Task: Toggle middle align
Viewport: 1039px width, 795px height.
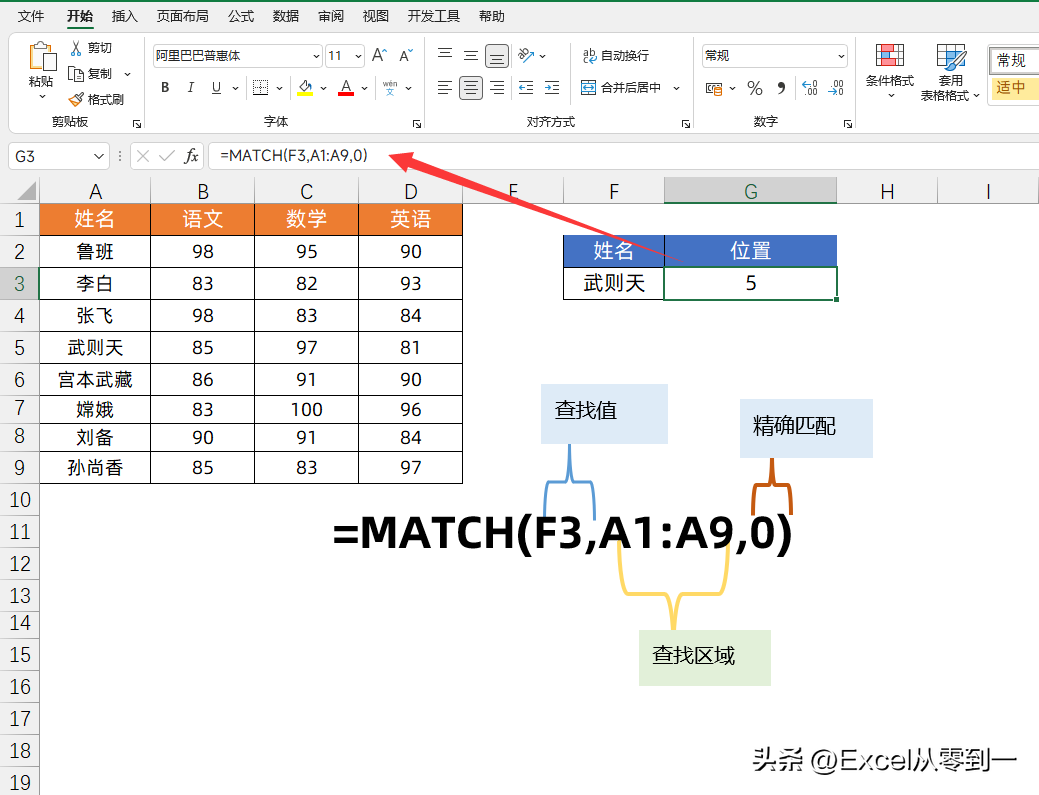Action: (x=470, y=56)
